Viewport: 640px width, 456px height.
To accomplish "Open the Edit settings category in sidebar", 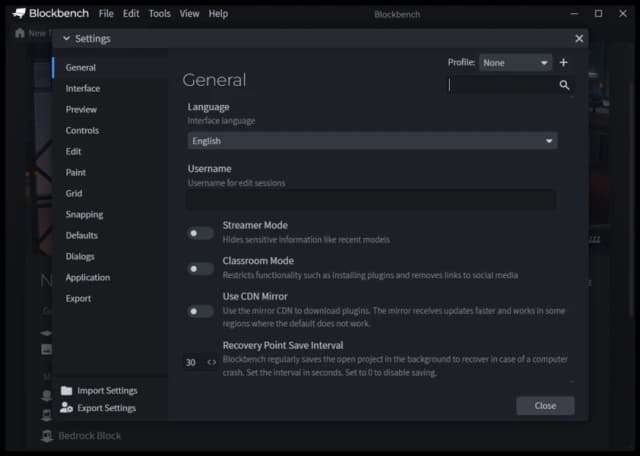I will 110,151.
